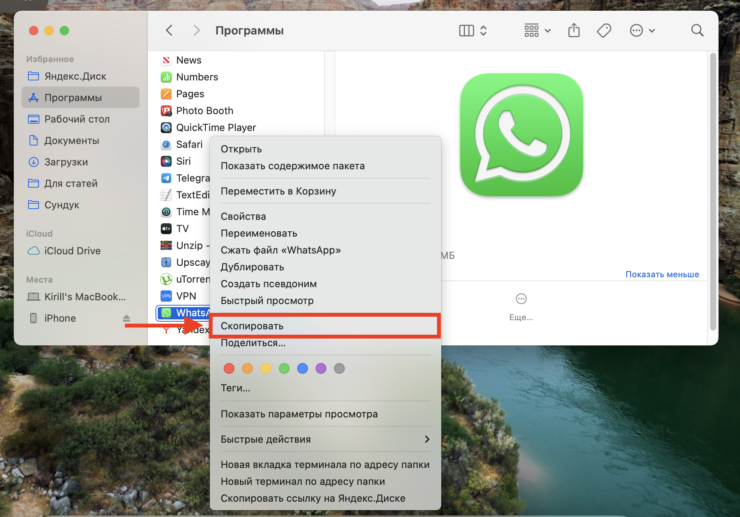Apply the blue color tag
Viewport: 740px width, 517px height.
click(x=303, y=368)
